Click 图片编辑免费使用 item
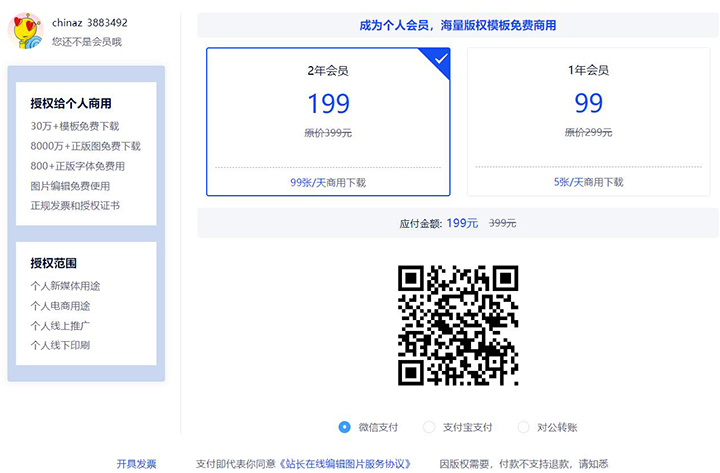The image size is (720, 473). 70,186
